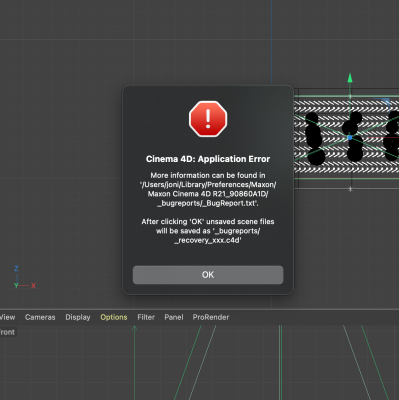Select the blue center point of the axis gizmo
Image resolution: width=399 pixels, height=400 pixels.
[350, 137]
